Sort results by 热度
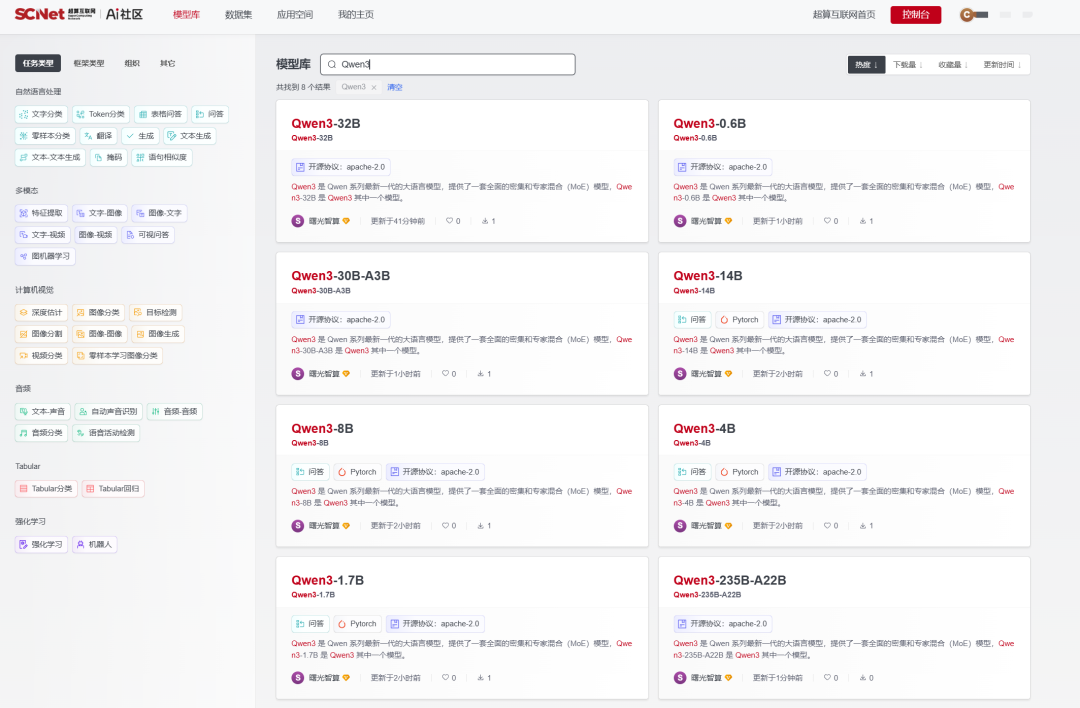The image size is (1080, 708). click(866, 65)
